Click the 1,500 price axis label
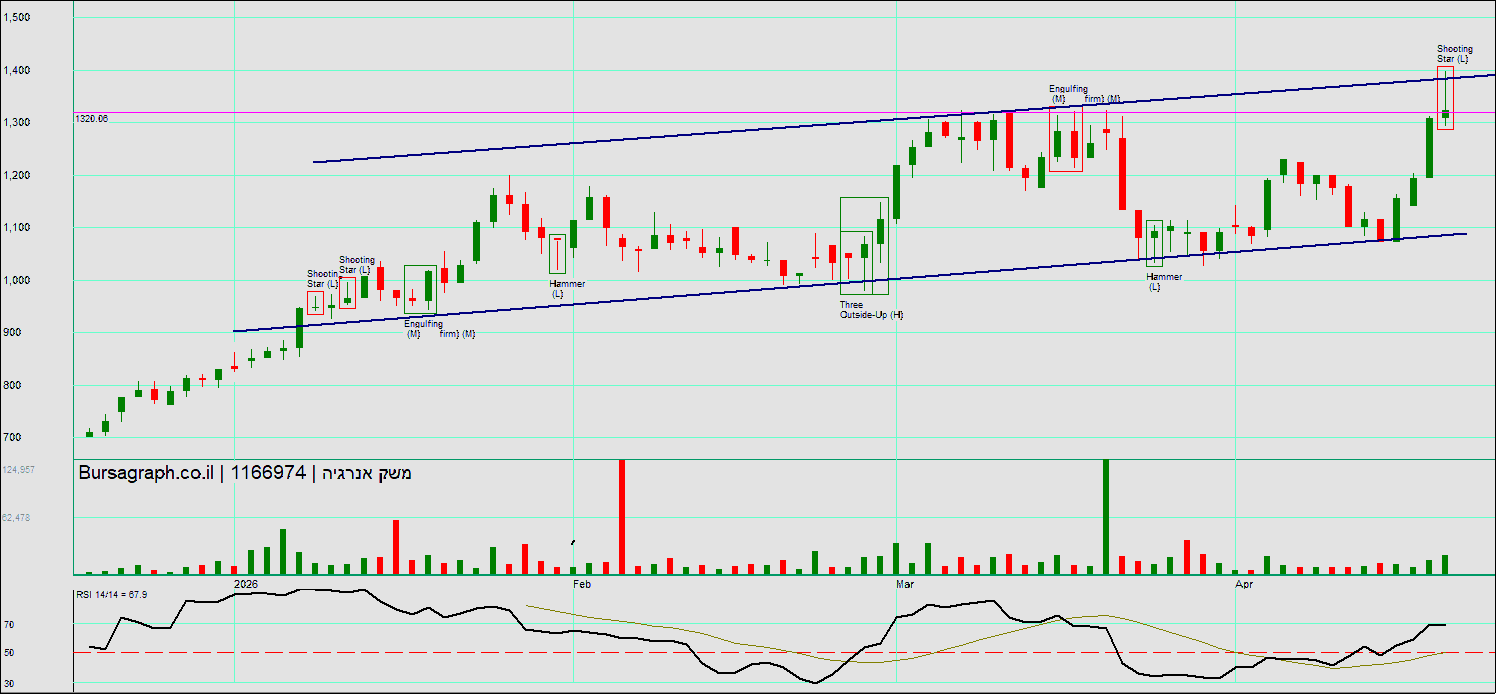This screenshot has width=1496, height=694. 17,18
